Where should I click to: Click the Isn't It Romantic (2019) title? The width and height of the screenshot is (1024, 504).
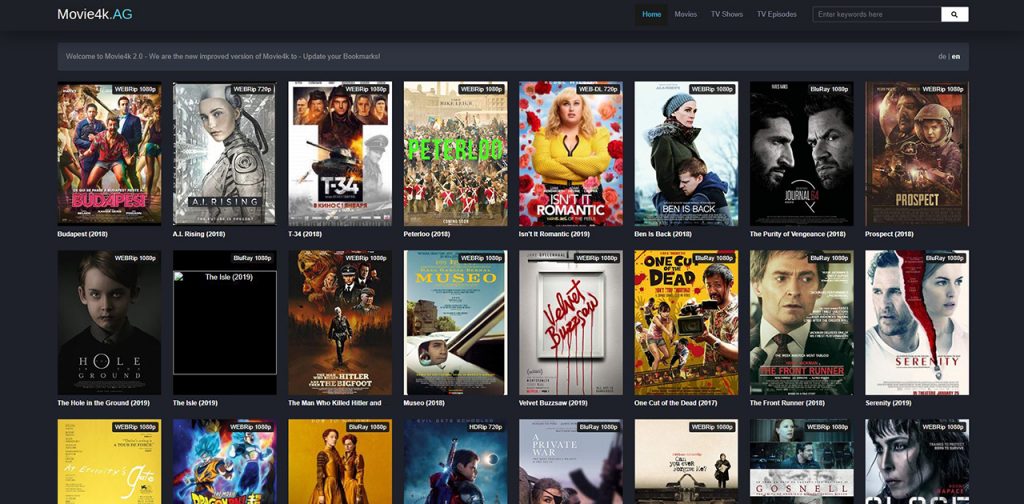pos(554,234)
